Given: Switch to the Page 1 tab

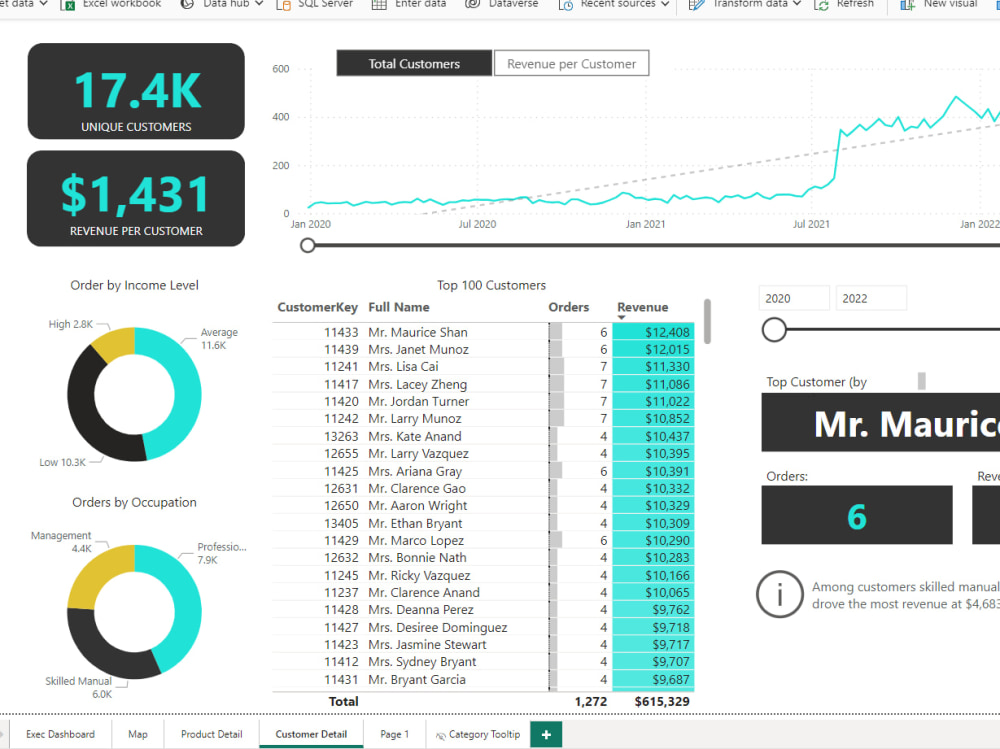Looking at the screenshot, I should pyautogui.click(x=394, y=734).
